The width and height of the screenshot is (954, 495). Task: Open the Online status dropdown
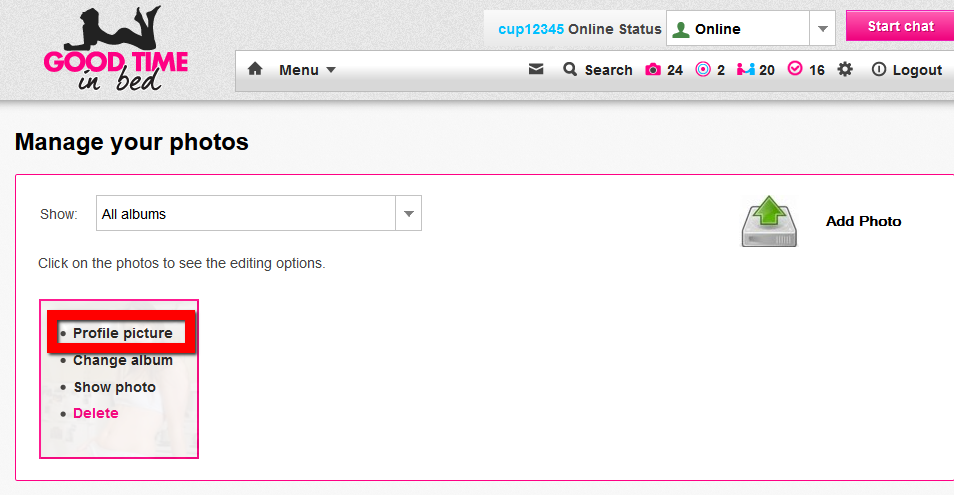pos(822,29)
